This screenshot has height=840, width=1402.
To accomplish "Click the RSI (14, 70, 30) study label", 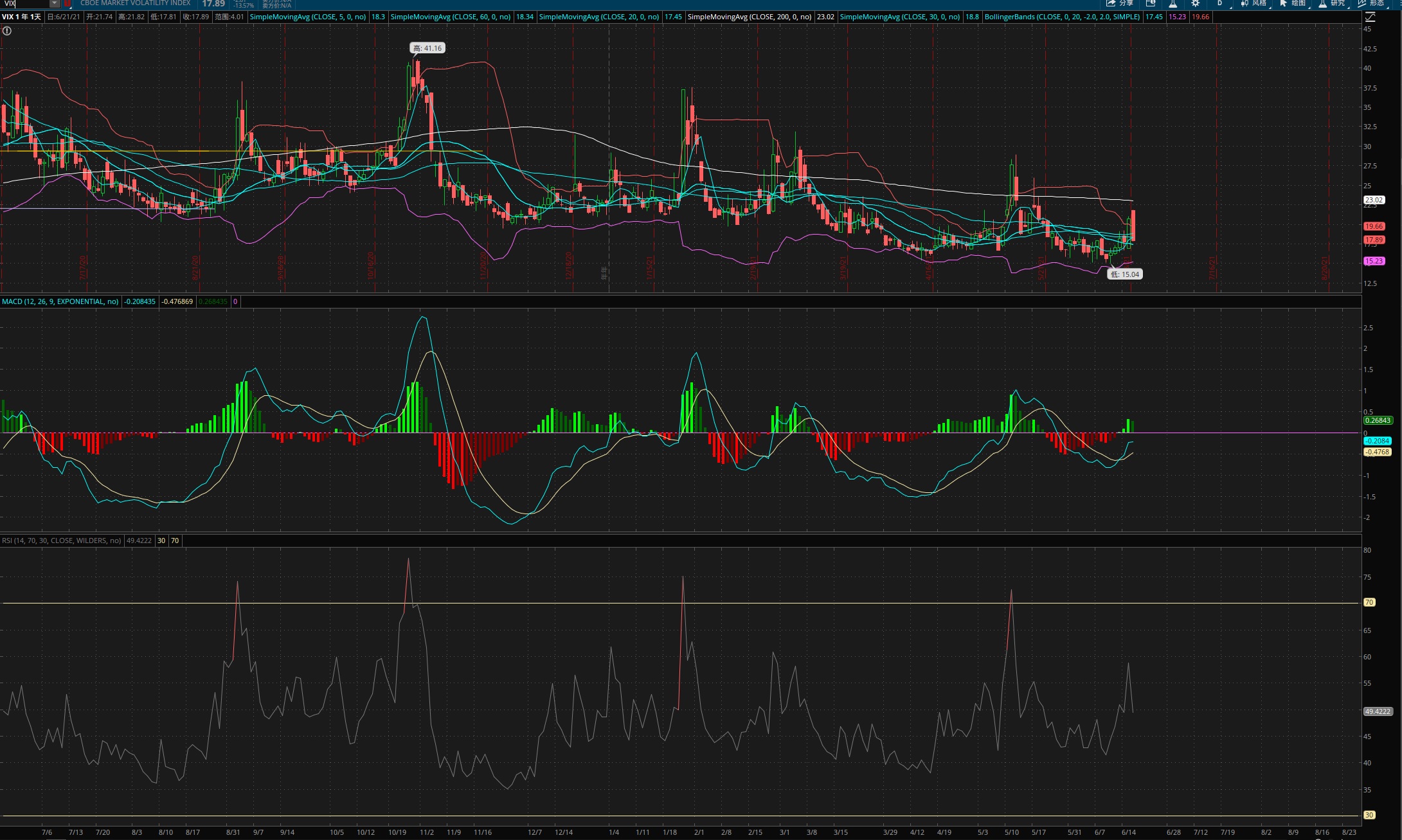I will click(x=61, y=541).
